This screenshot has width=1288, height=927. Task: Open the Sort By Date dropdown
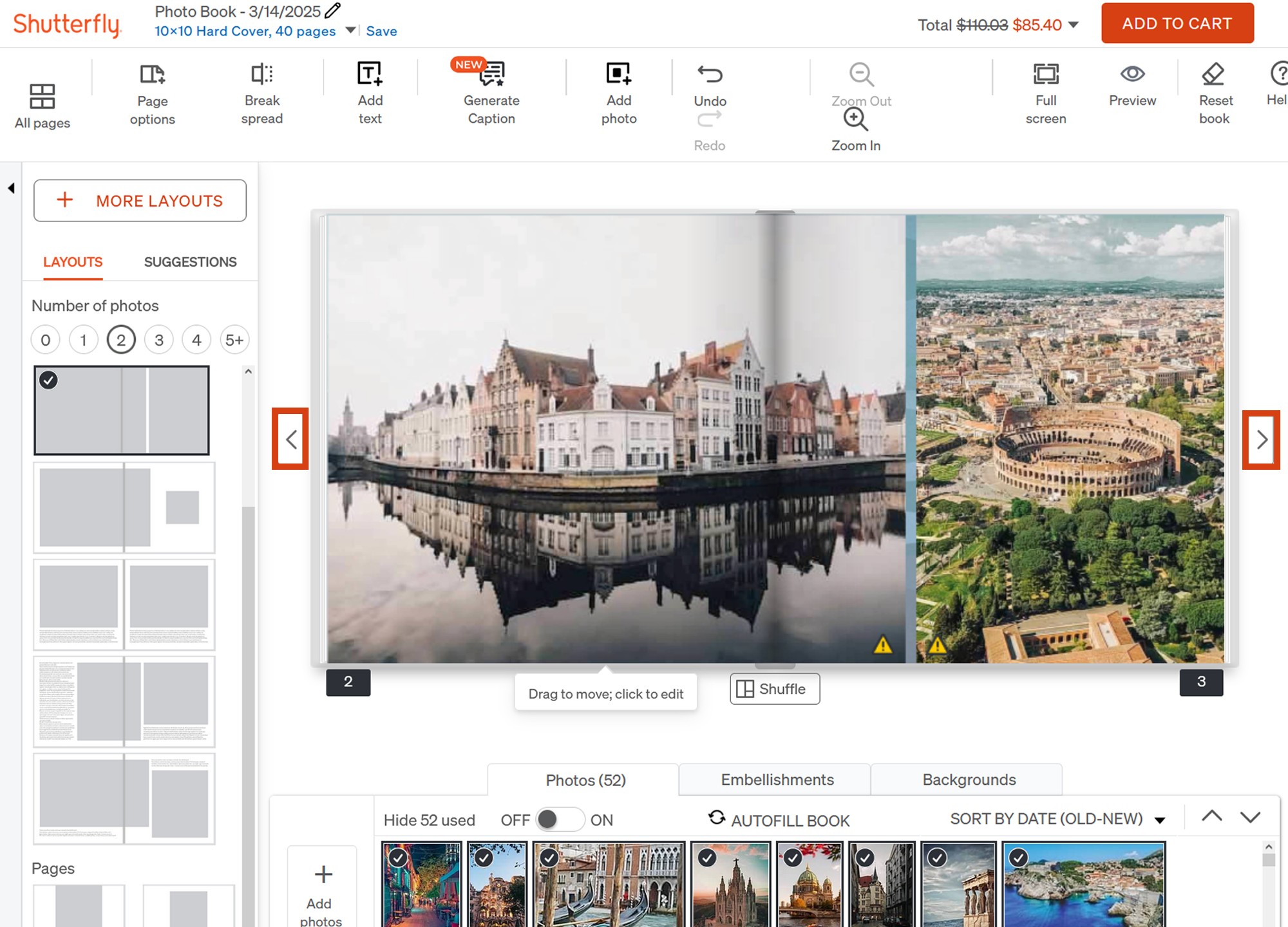pos(1058,819)
